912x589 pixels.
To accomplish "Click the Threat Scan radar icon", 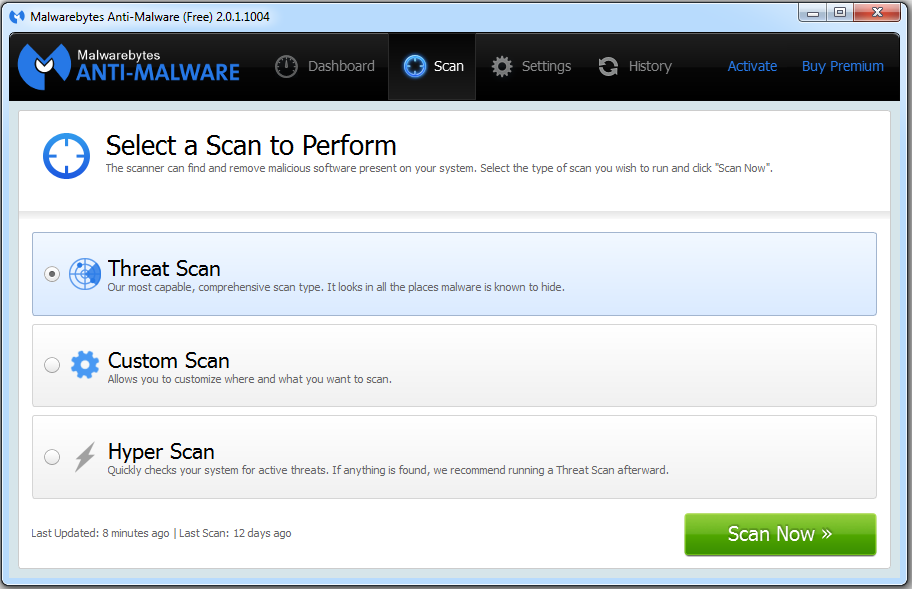I will coord(85,274).
